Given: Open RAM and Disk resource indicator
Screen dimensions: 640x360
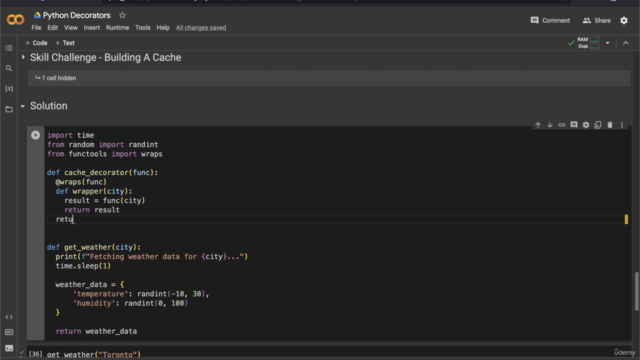Looking at the screenshot, I should (x=588, y=43).
